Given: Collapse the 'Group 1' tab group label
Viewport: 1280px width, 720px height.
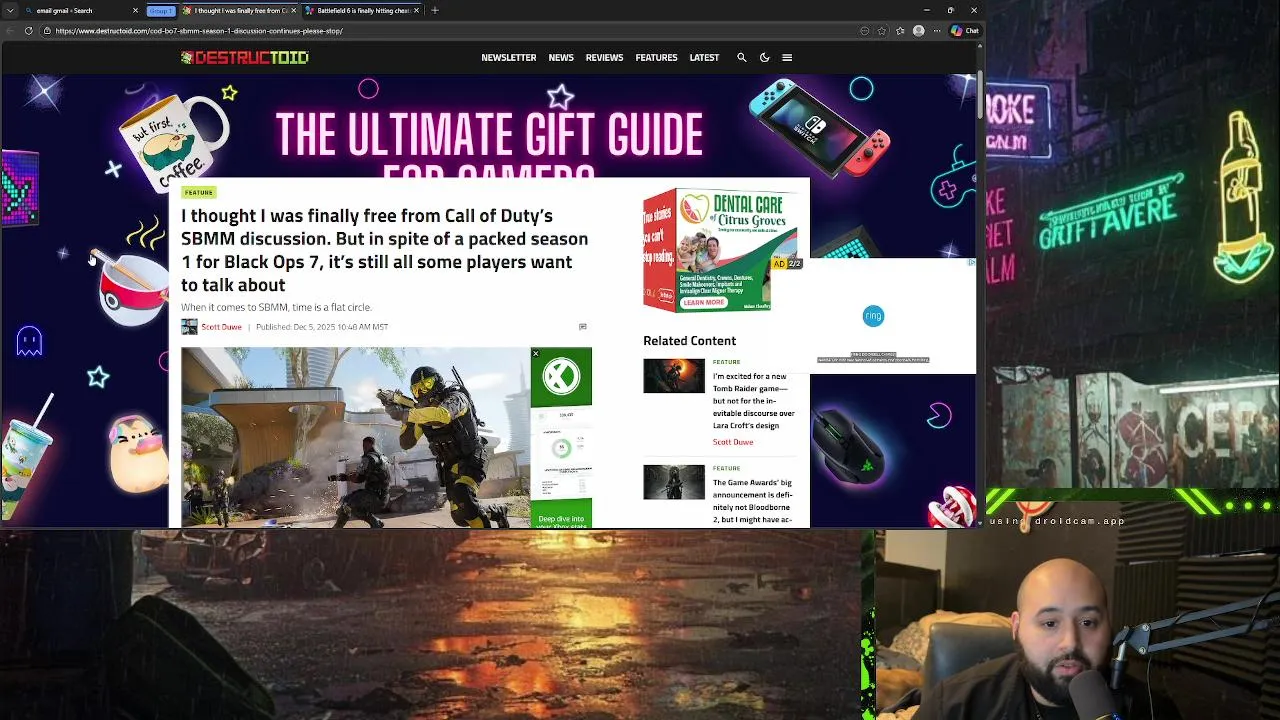Looking at the screenshot, I should click(x=160, y=10).
